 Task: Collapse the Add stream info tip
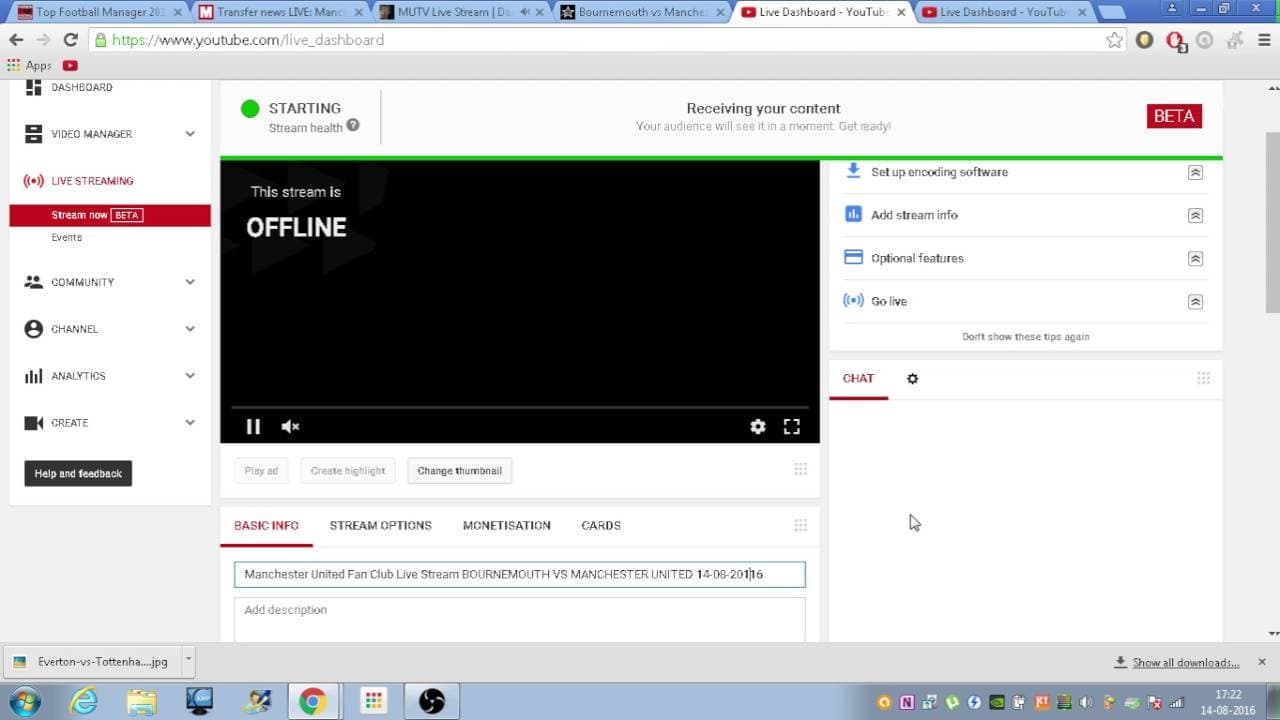(1194, 215)
